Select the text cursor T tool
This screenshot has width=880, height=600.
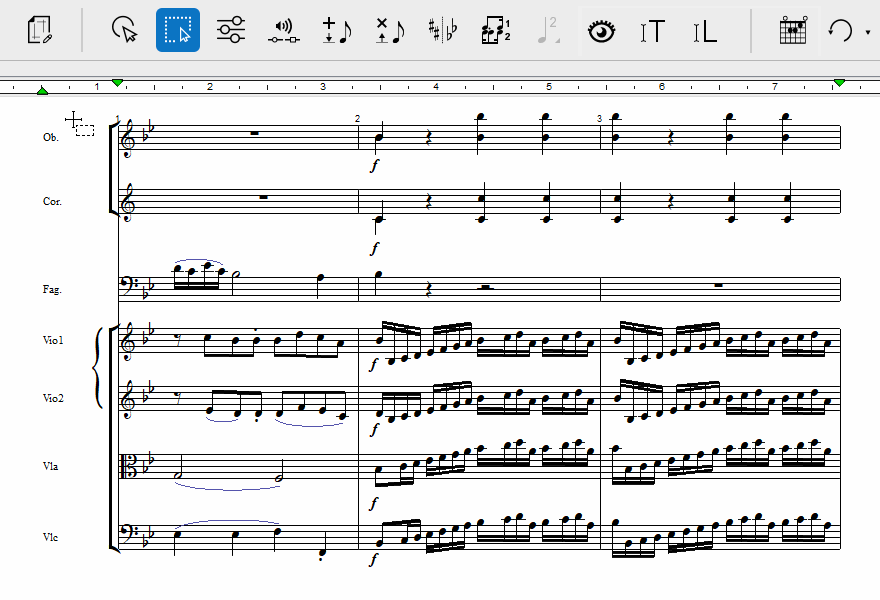click(652, 31)
